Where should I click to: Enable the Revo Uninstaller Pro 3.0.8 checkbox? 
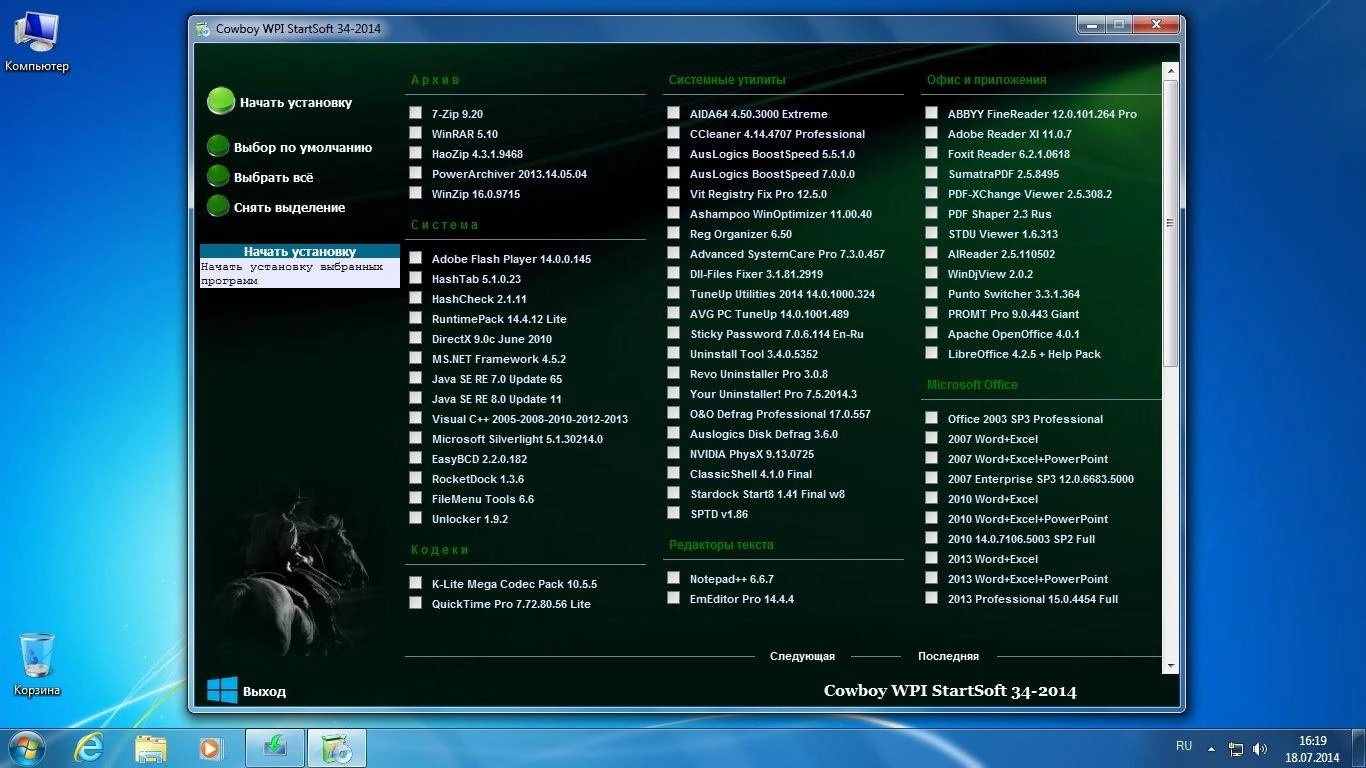tap(673, 373)
